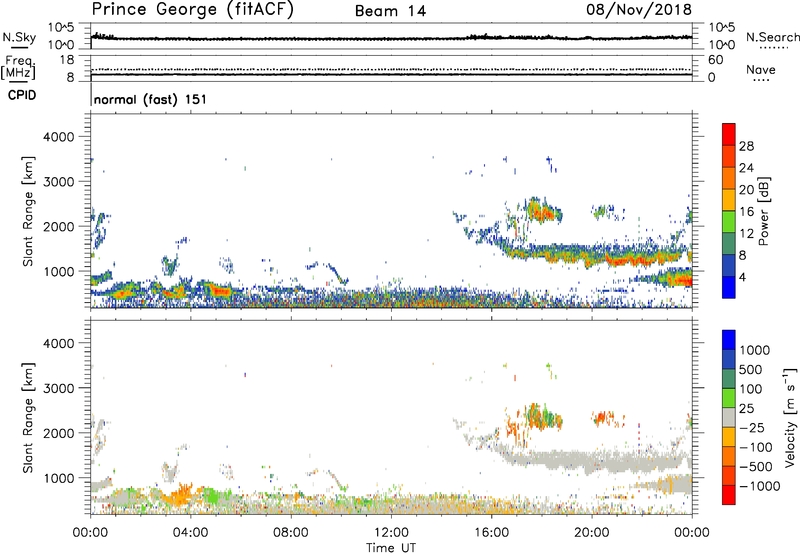Image resolution: width=800 pixels, height=554 pixels.
Task: Click the 'Power [dB]' colorbar label
Action: pos(763,211)
